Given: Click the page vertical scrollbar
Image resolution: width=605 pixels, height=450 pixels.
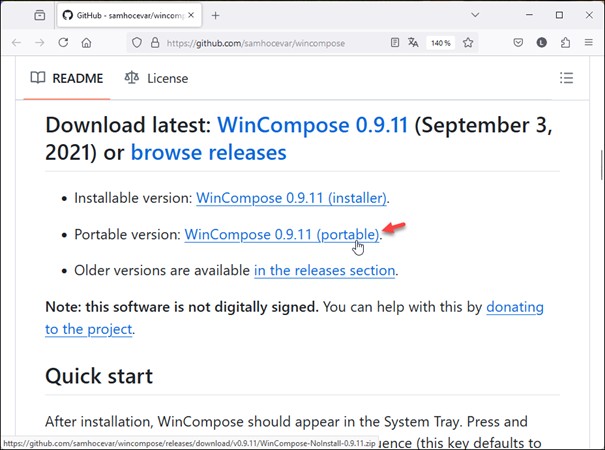Looking at the screenshot, I should (x=600, y=165).
